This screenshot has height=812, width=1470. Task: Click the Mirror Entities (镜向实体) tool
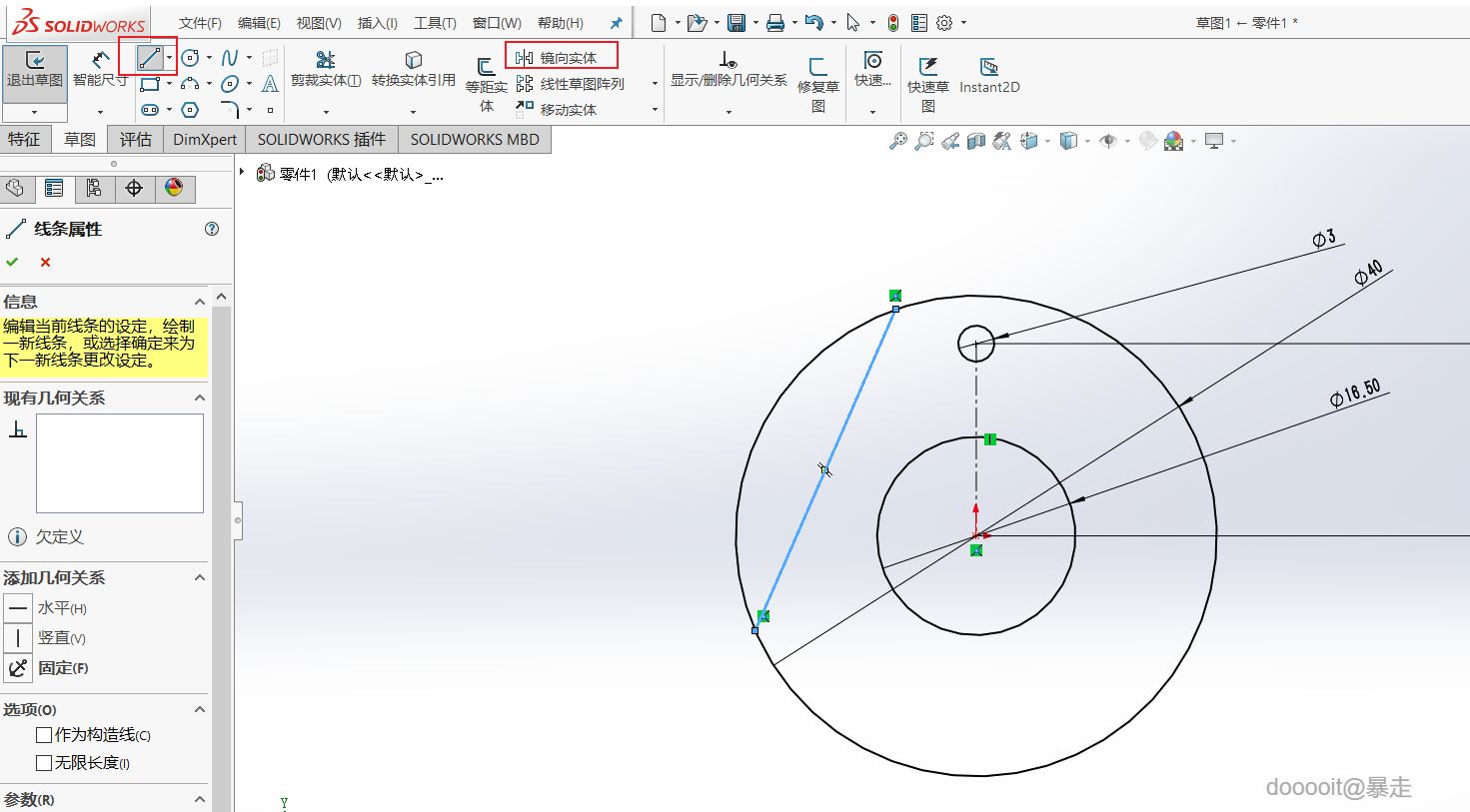[567, 58]
